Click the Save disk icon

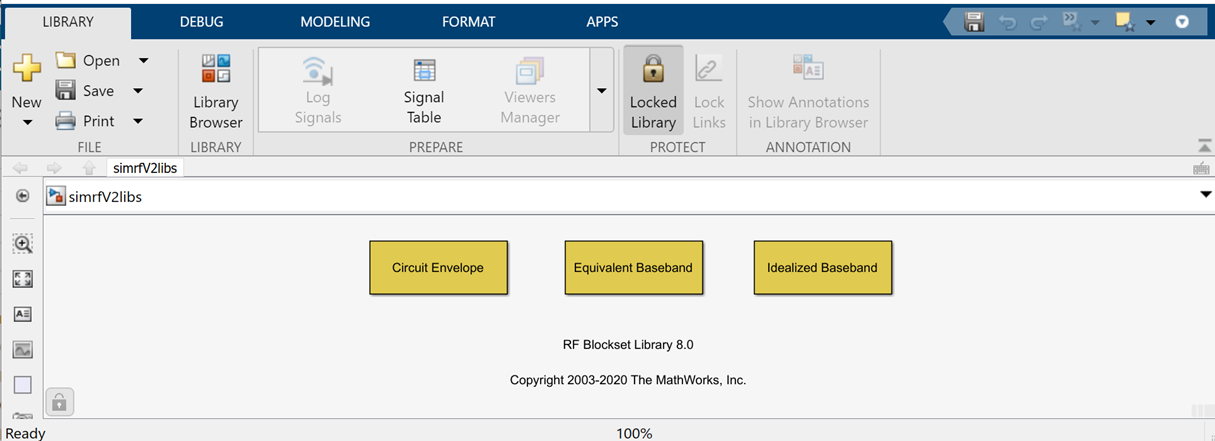(66, 91)
